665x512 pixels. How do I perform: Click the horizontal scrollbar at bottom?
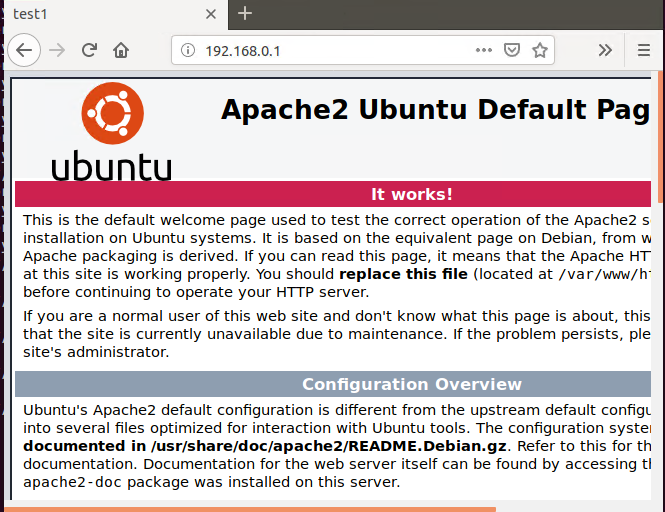click(250, 509)
